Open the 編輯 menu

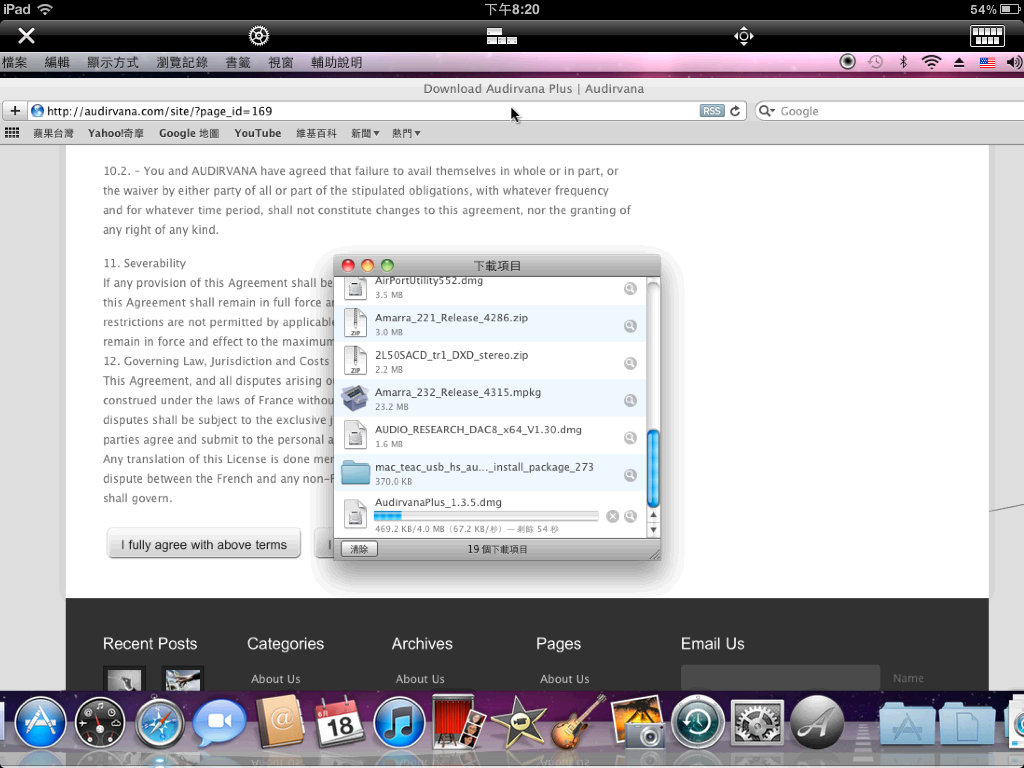[x=57, y=63]
